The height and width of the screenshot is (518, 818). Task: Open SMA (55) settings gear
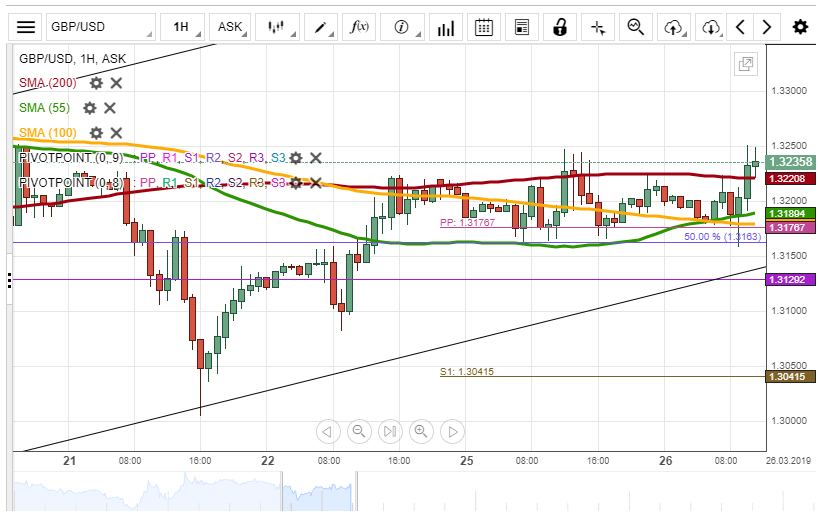[x=90, y=108]
